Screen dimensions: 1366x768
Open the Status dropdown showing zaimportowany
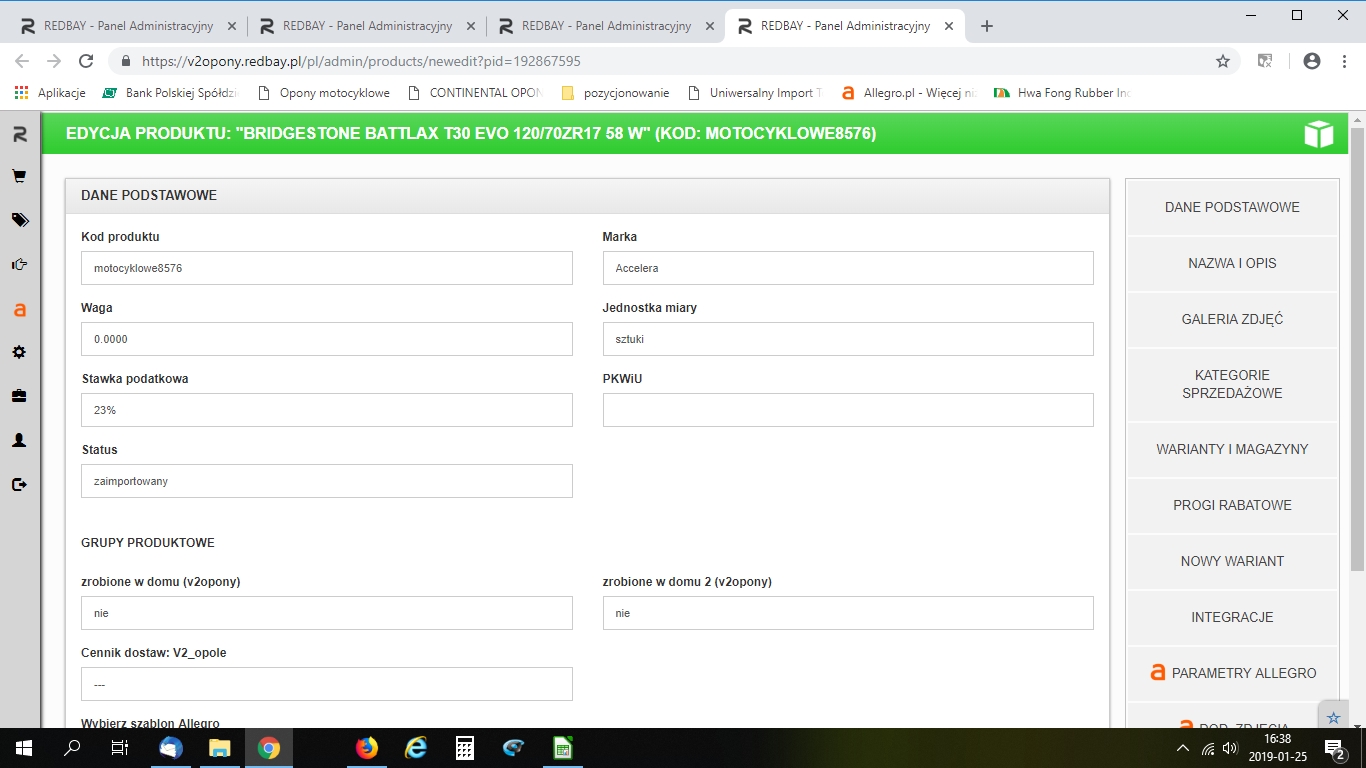326,481
